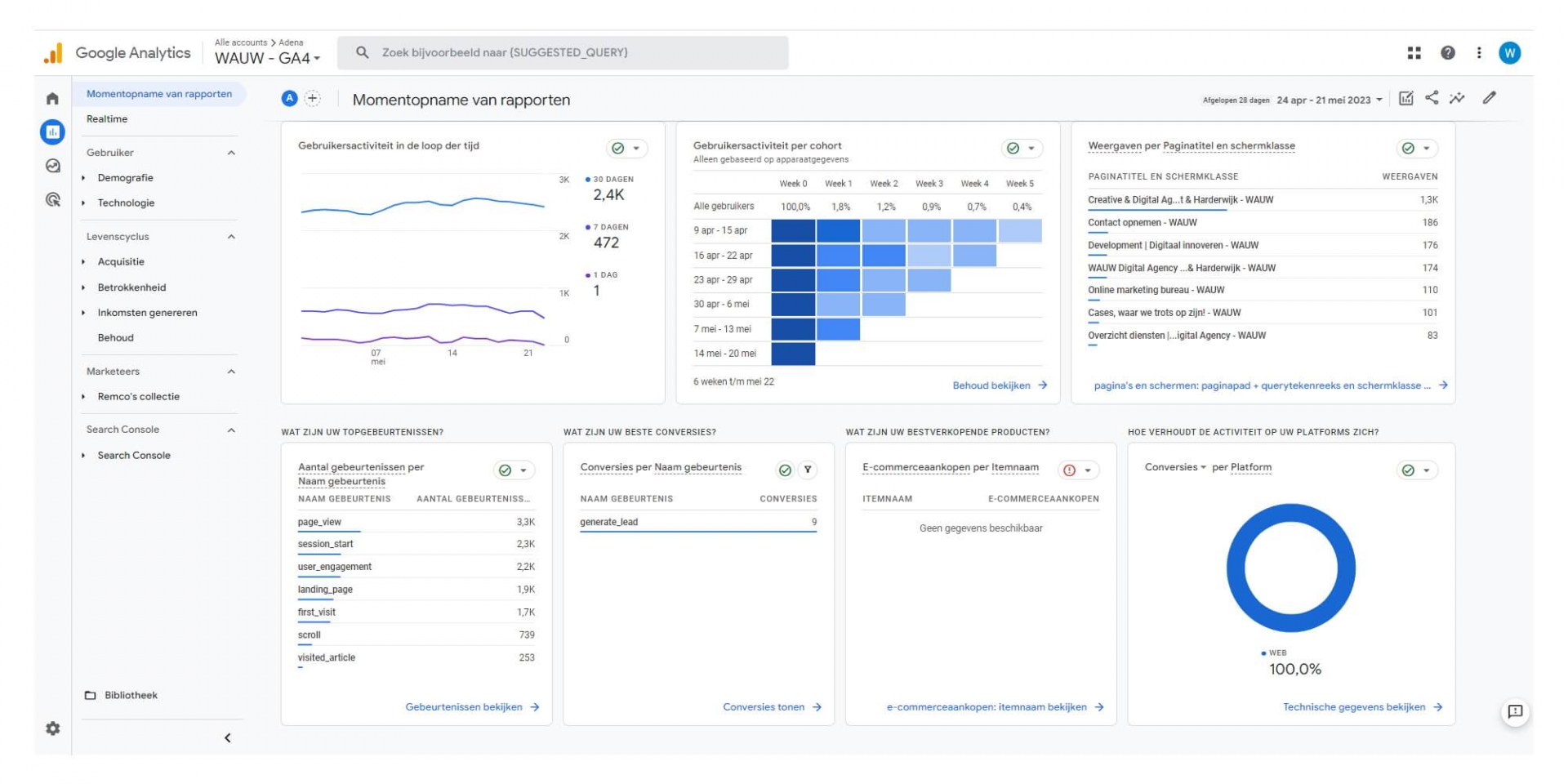Follow the Conversies tonen link
Viewport: 1568px width, 784px height.
pos(772,707)
